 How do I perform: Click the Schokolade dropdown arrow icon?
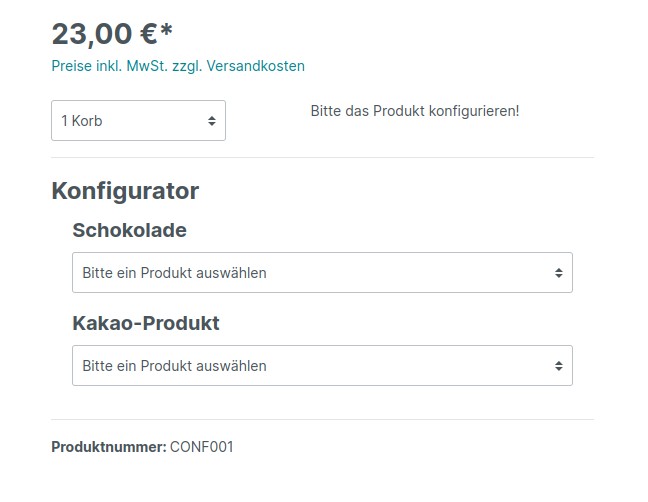(559, 273)
